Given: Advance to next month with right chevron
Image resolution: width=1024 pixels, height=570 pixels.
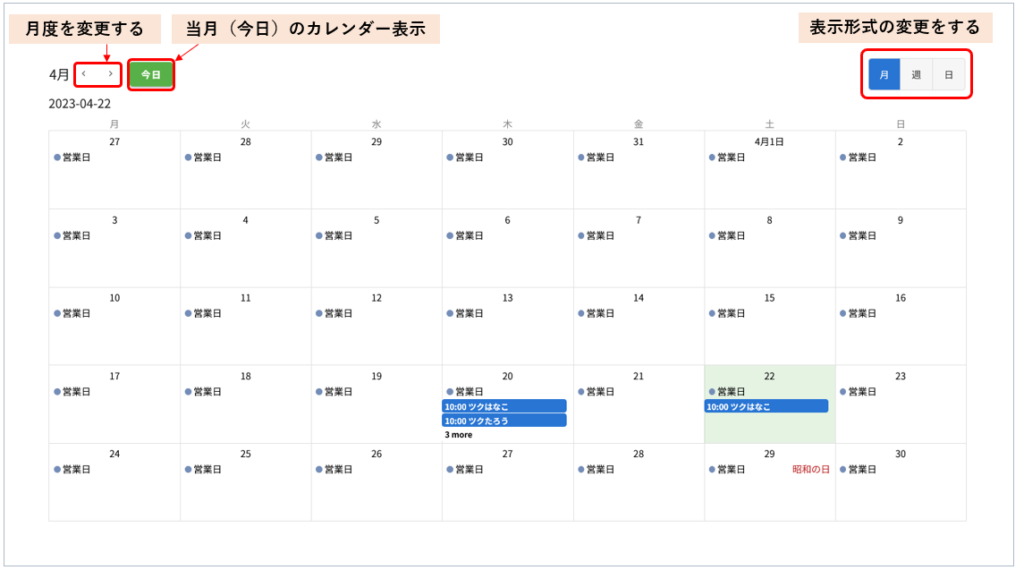Looking at the screenshot, I should pos(110,74).
